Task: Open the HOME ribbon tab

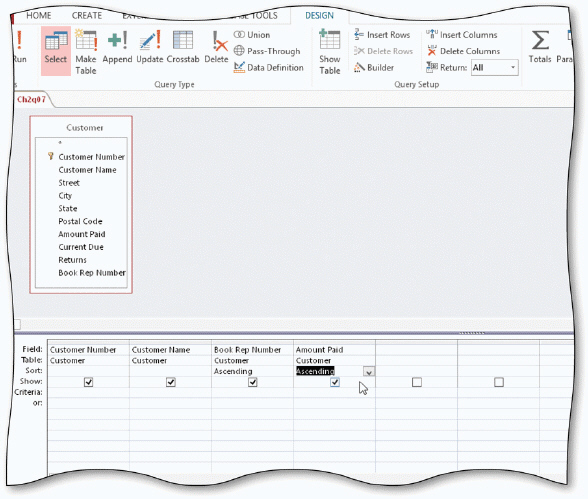Action: [x=39, y=16]
